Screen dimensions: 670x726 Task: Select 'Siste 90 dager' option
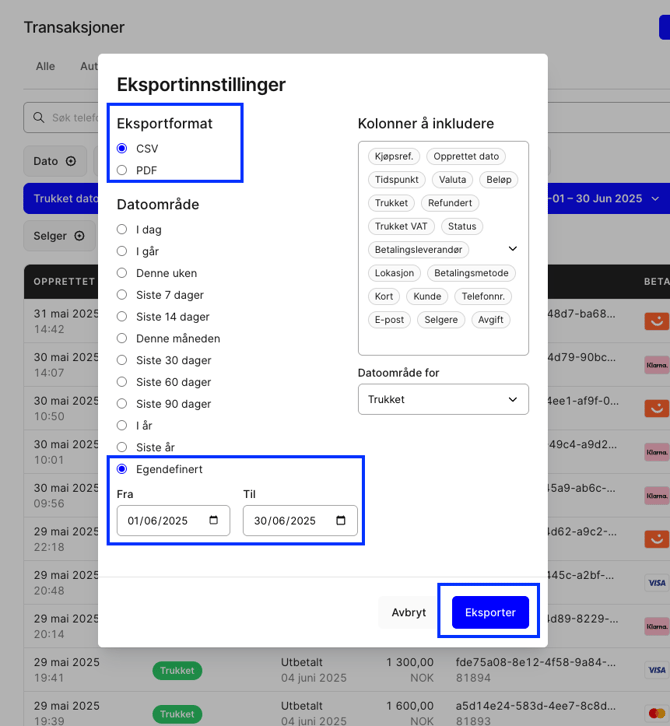122,403
